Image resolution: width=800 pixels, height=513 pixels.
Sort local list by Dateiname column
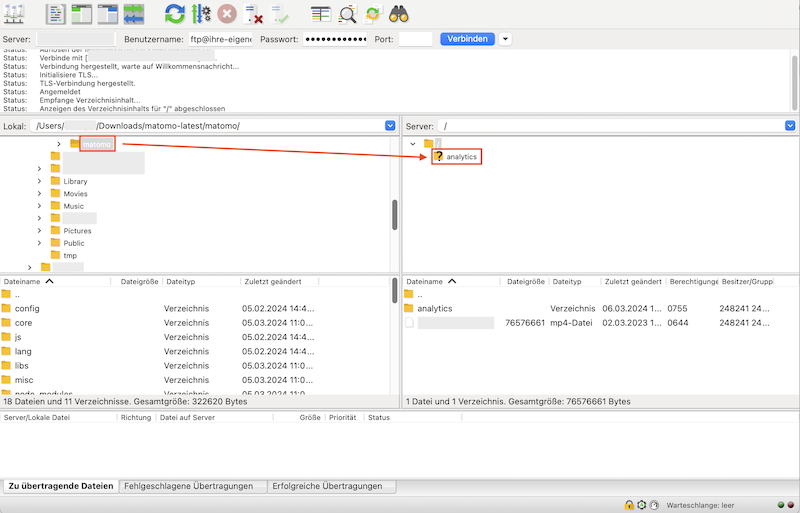[x=55, y=281]
